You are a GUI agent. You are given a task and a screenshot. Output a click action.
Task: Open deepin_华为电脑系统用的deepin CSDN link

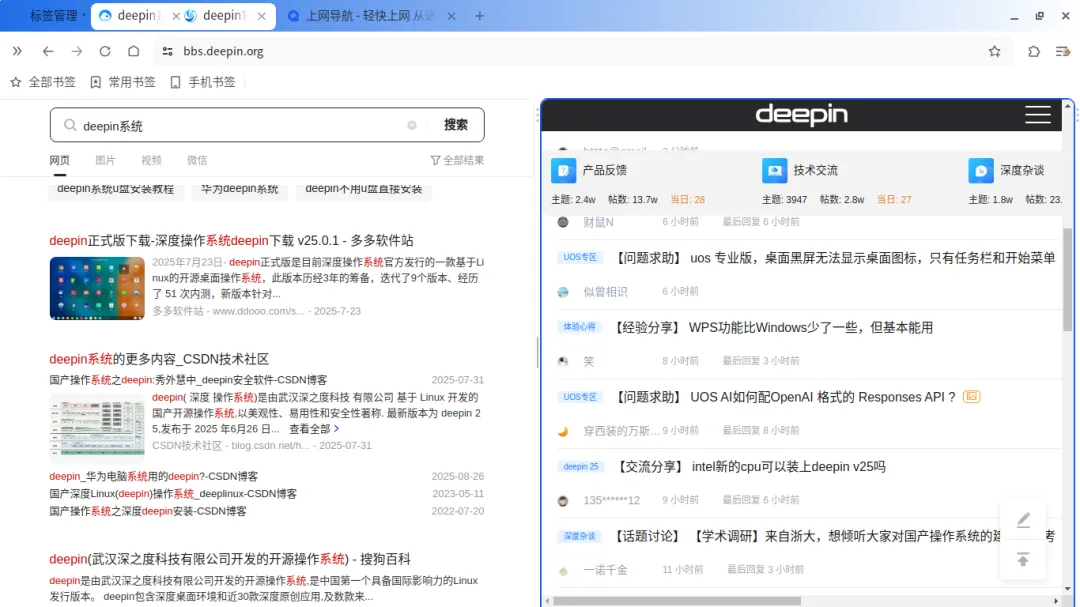[x=154, y=476]
